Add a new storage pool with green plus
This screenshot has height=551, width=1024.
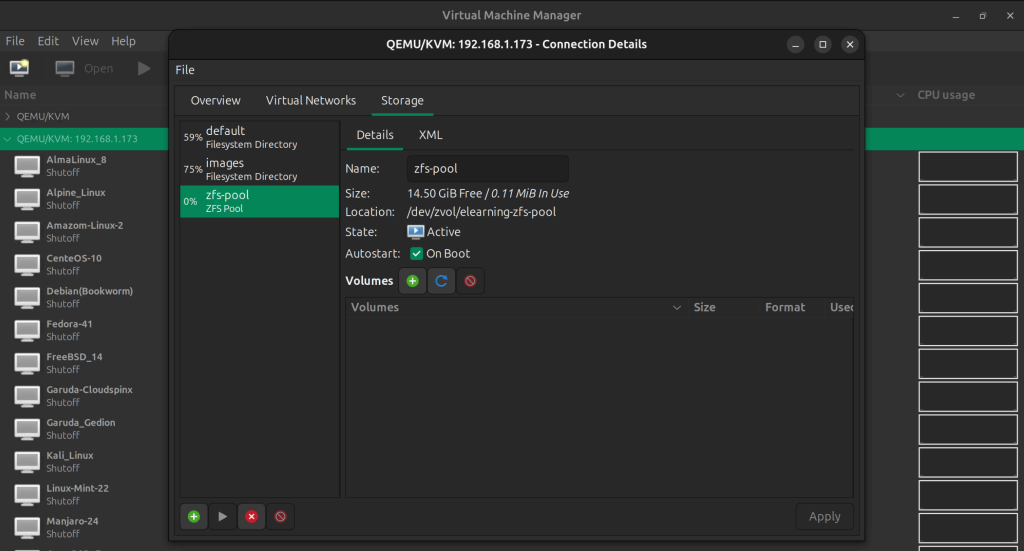[194, 516]
